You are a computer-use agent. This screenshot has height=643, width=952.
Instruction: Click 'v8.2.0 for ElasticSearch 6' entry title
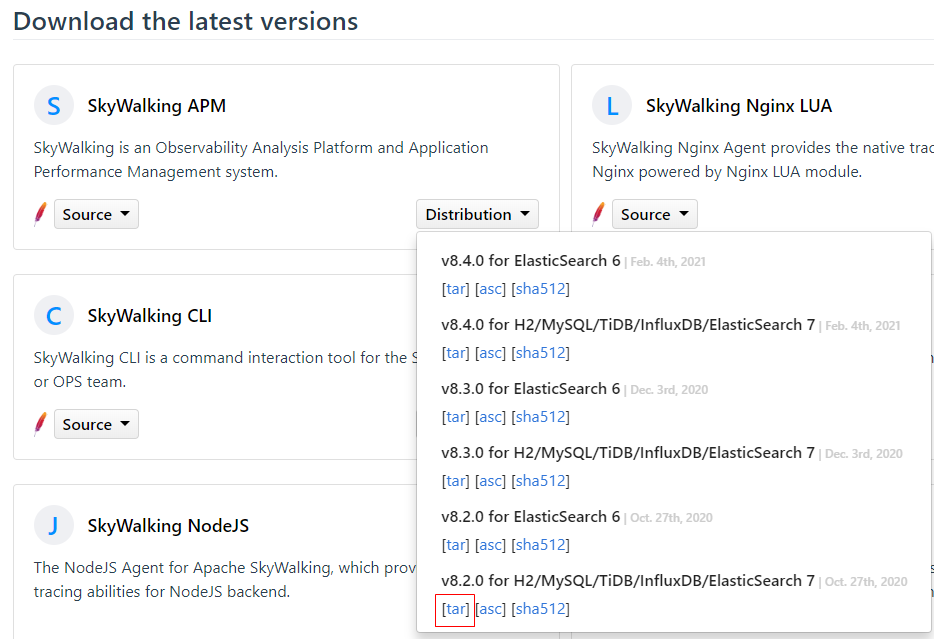click(531, 517)
